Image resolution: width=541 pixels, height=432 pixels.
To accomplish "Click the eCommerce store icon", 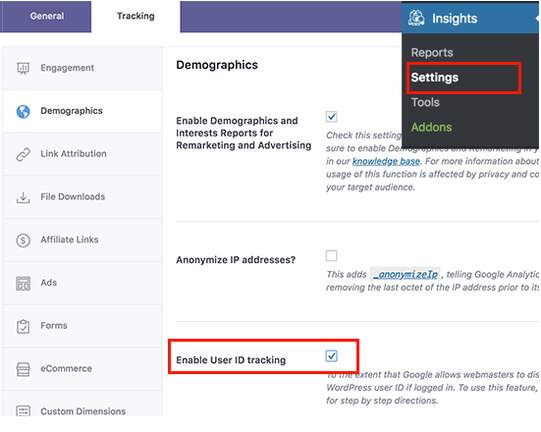I will pyautogui.click(x=23, y=369).
